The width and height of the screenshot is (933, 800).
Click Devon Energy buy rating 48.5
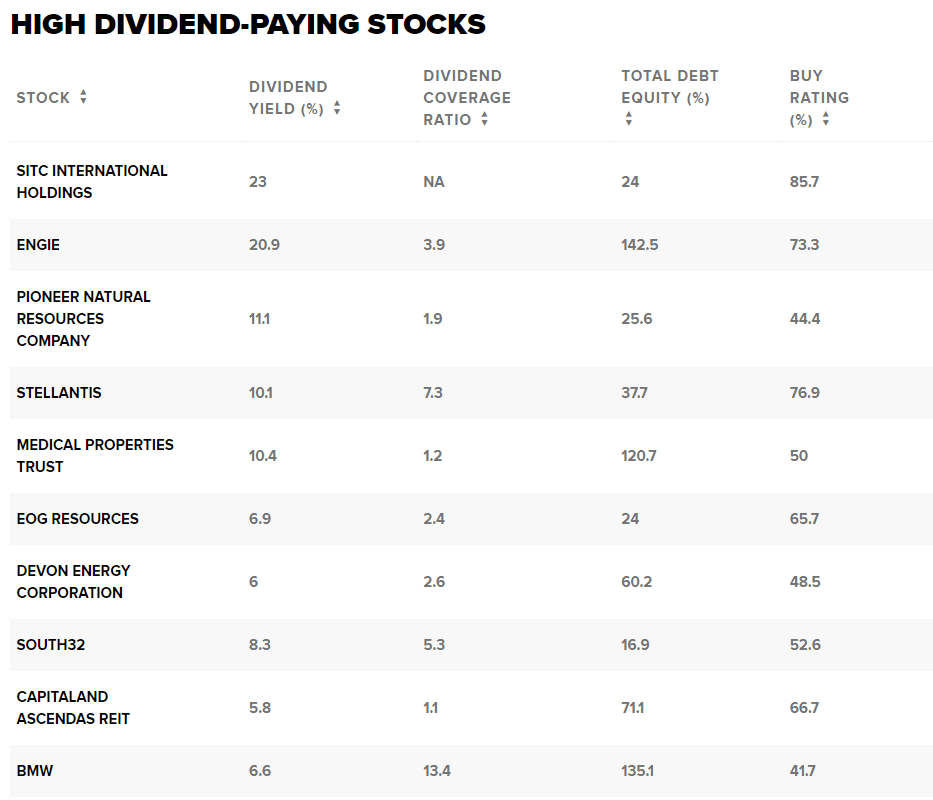pyautogui.click(x=805, y=582)
